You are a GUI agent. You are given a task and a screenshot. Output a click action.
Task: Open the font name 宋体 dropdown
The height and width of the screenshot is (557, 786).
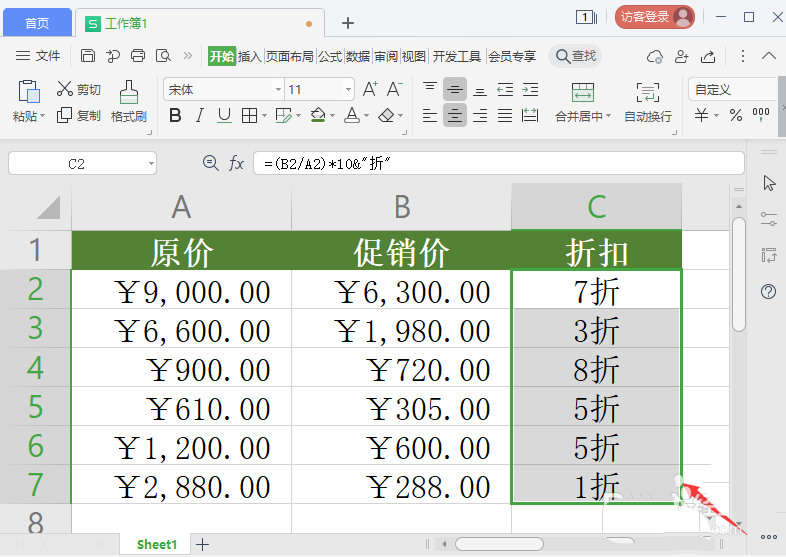[x=278, y=90]
